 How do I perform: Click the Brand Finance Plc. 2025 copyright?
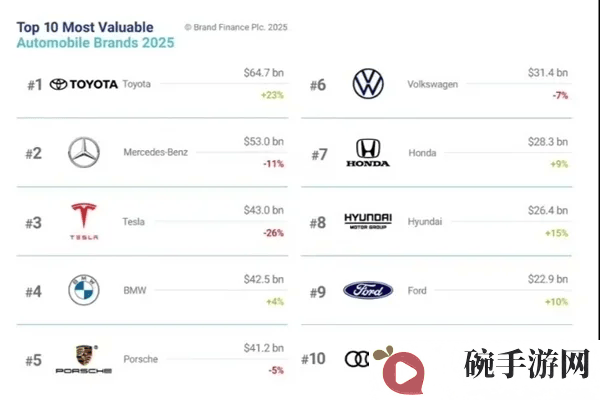point(236,27)
